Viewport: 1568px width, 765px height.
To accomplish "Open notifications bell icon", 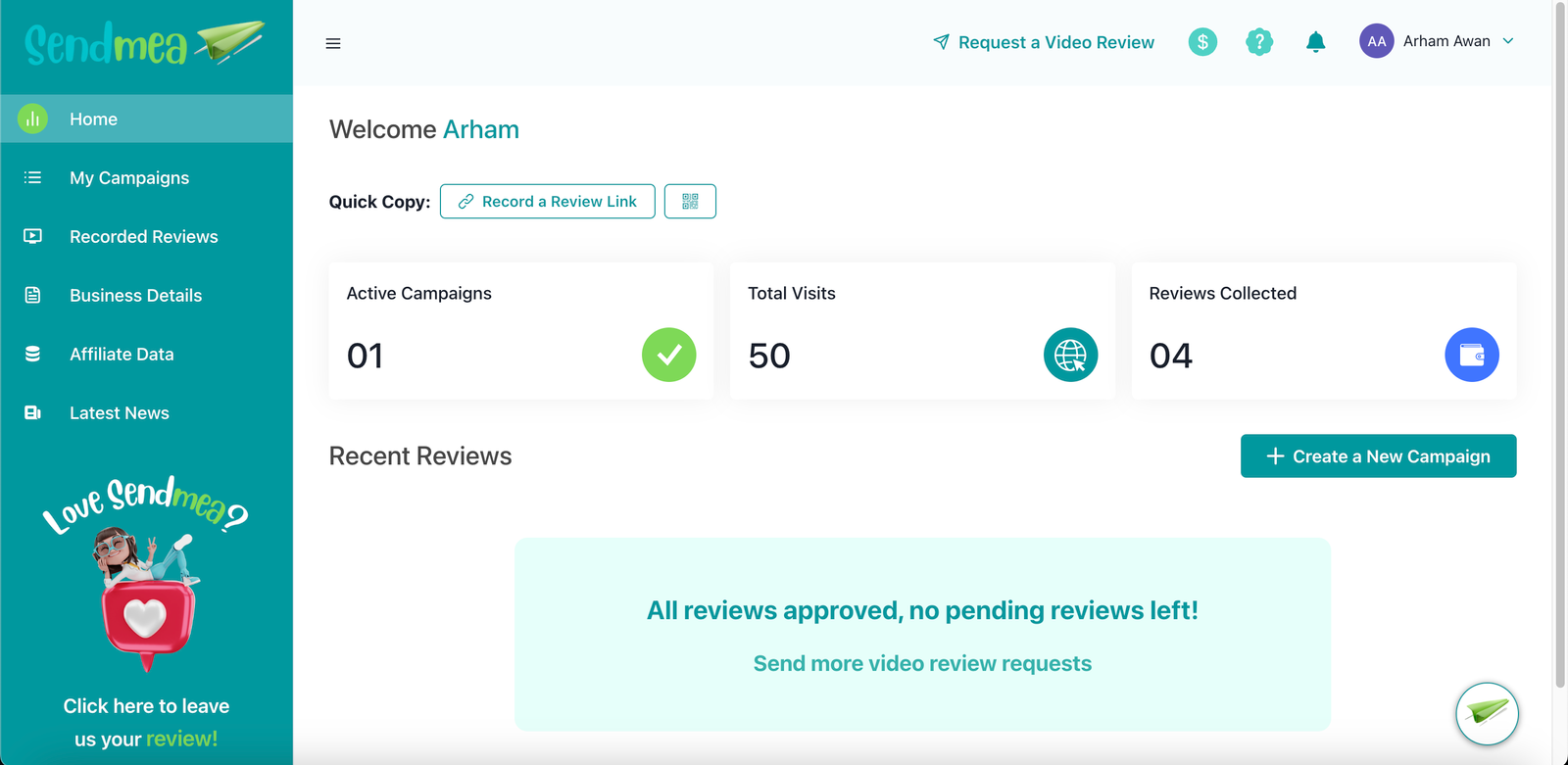I will (1315, 42).
